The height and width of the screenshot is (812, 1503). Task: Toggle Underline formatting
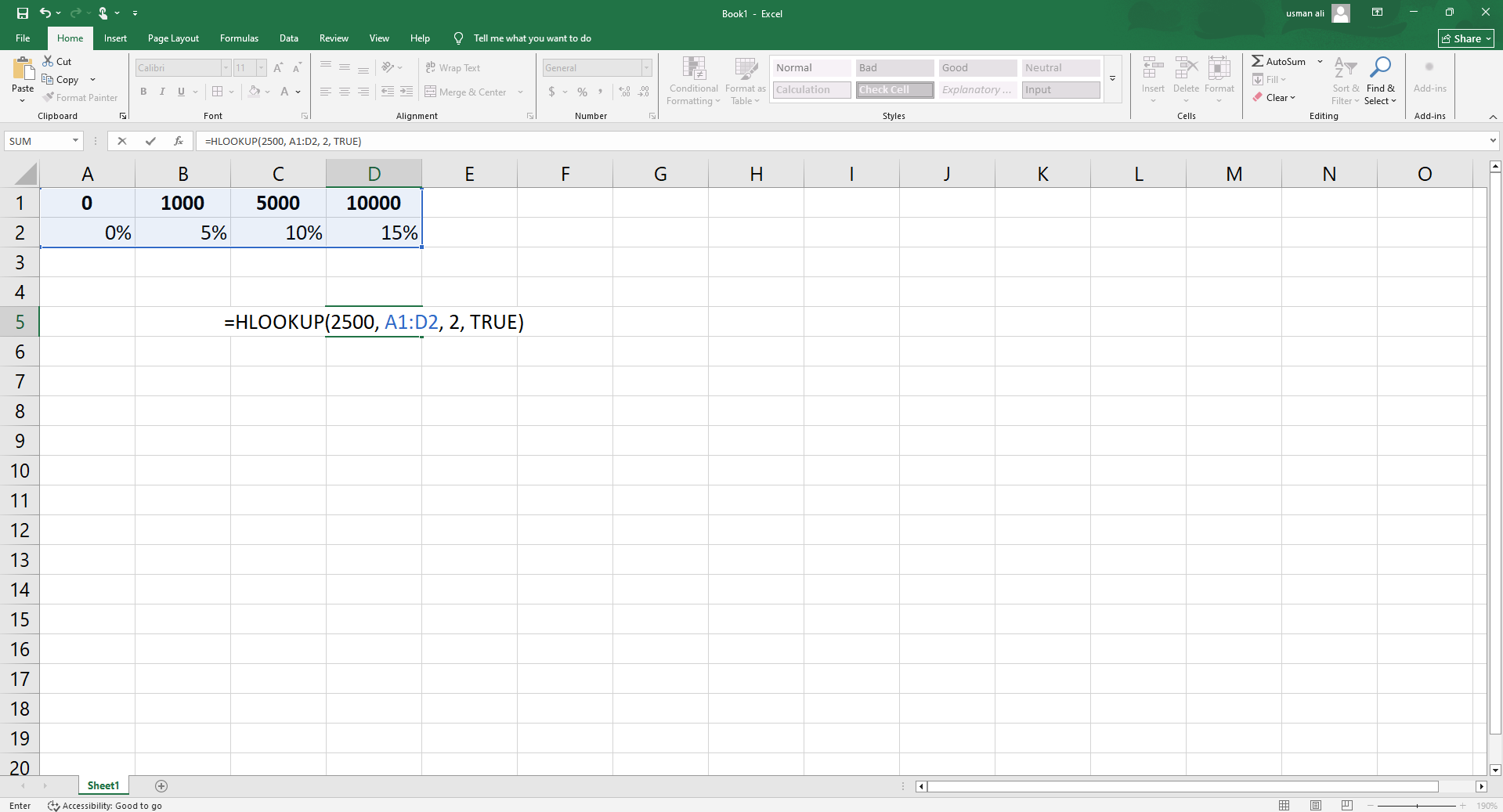point(181,92)
